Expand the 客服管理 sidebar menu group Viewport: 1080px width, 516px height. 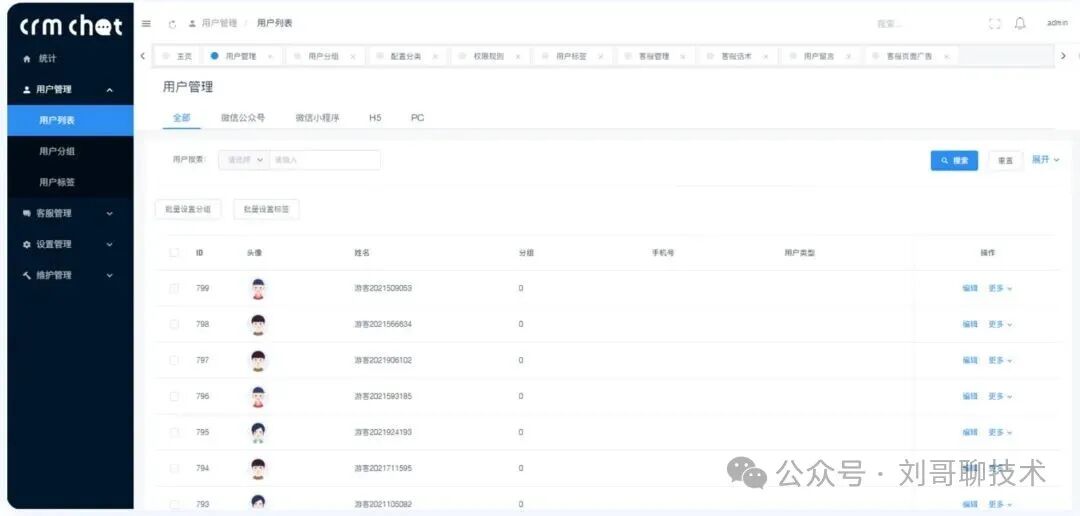click(x=70, y=214)
